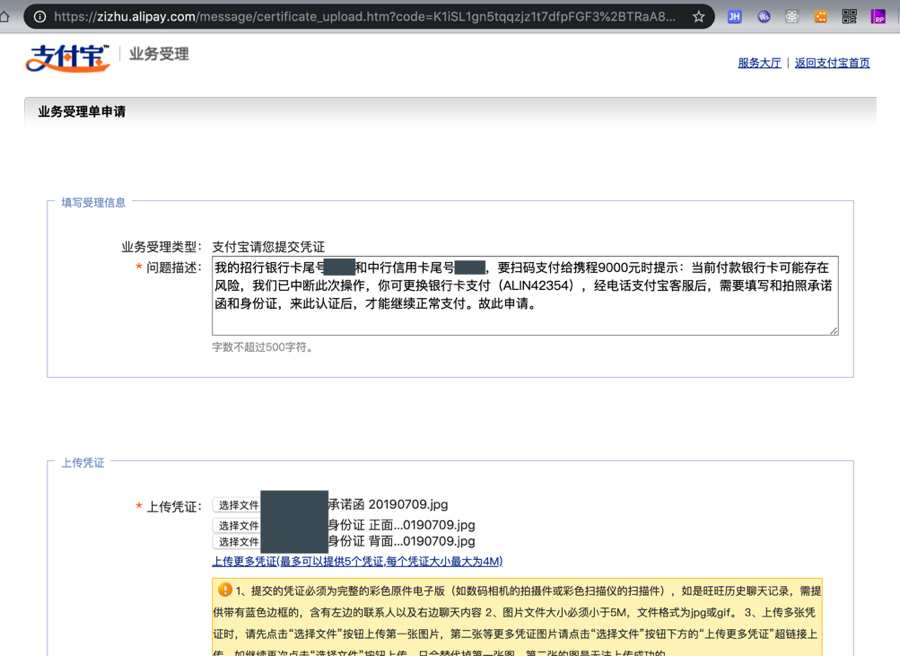Open the React developer tools extension
Viewport: 900px width, 656px height.
[x=792, y=17]
